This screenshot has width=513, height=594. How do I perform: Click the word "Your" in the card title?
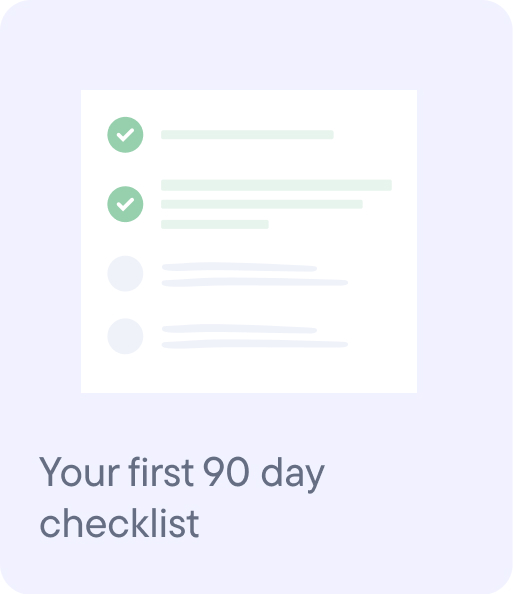coord(80,472)
